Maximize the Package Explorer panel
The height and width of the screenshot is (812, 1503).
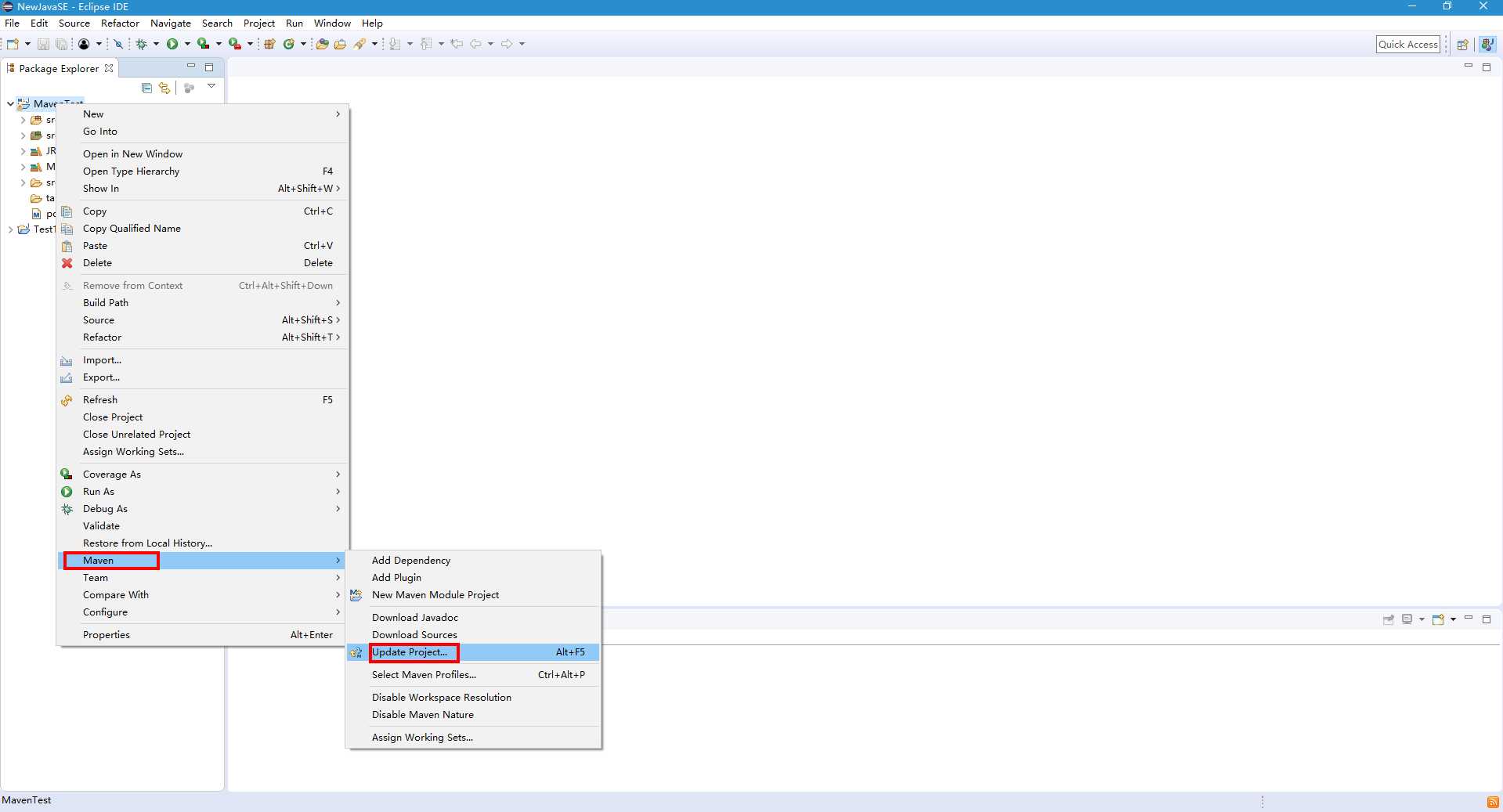[209, 67]
